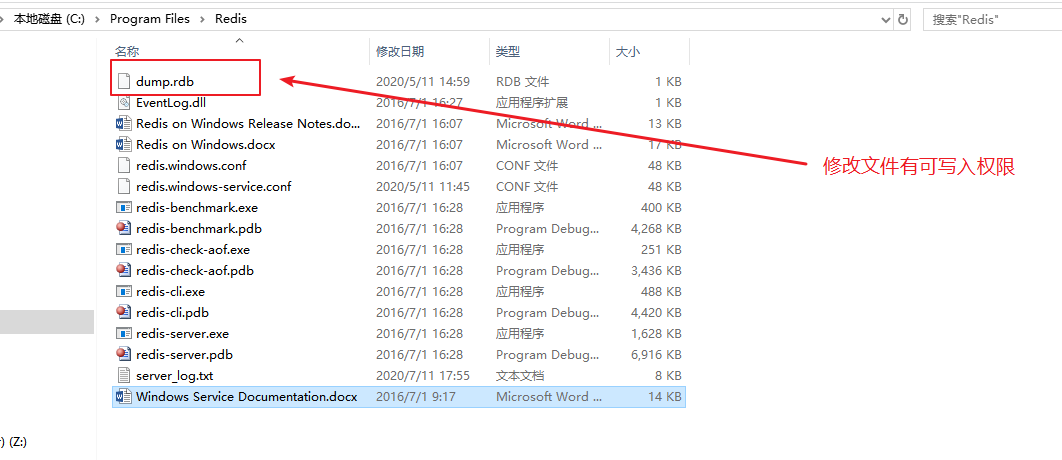Select the redis-server.pdb file name
This screenshot has height=460, width=1062.
pos(184,355)
